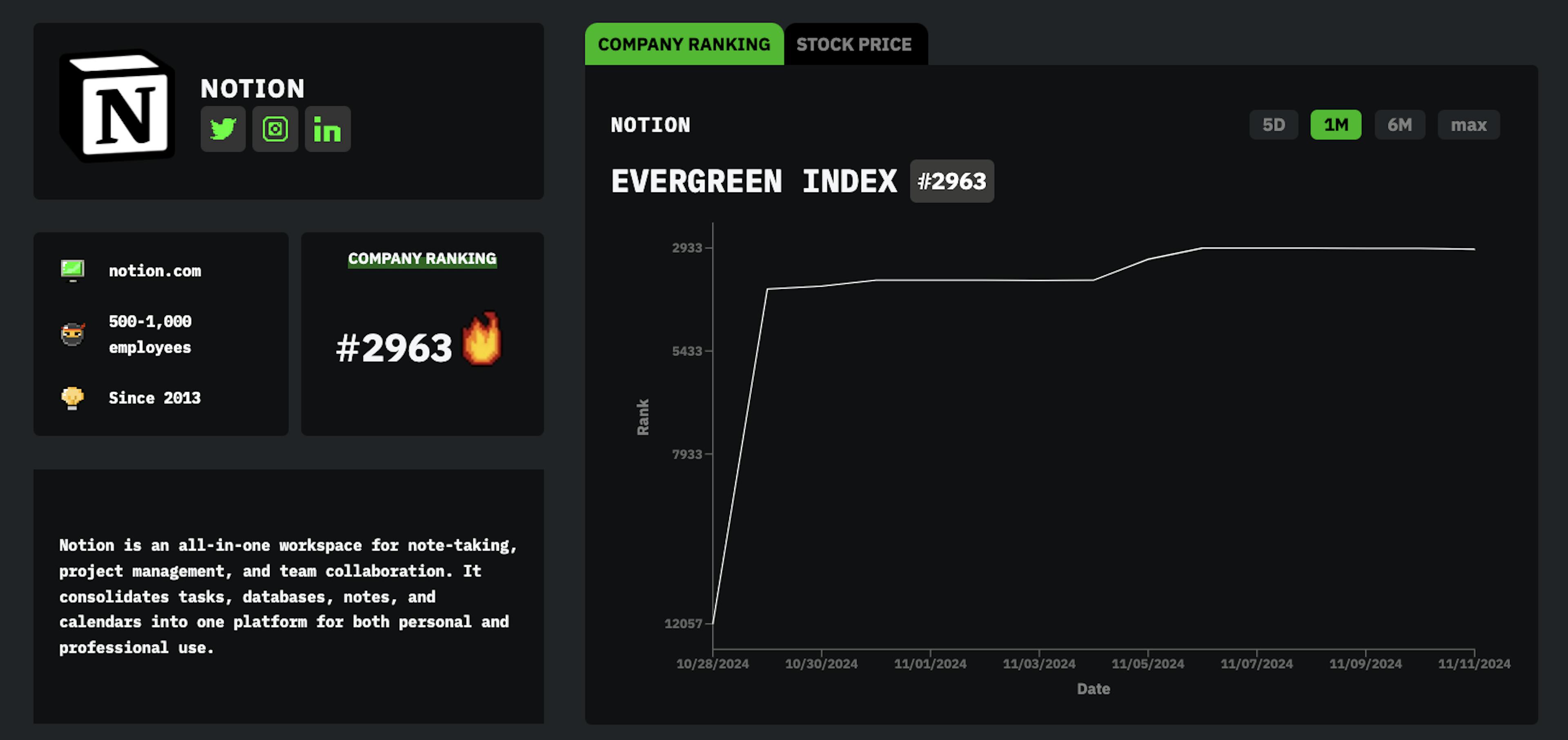Click the 5433 rank axis label

coord(686,351)
